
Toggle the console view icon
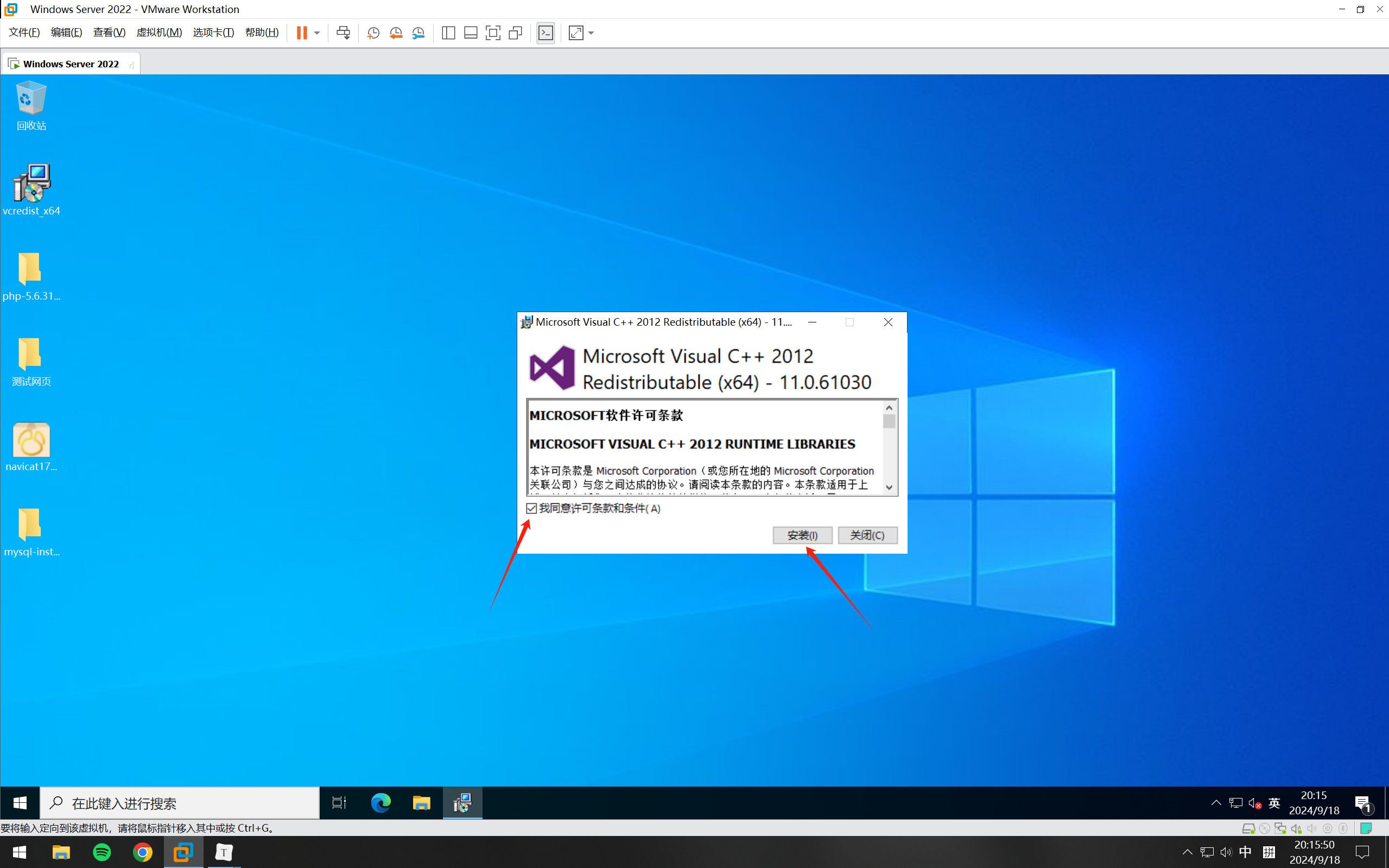coord(546,33)
